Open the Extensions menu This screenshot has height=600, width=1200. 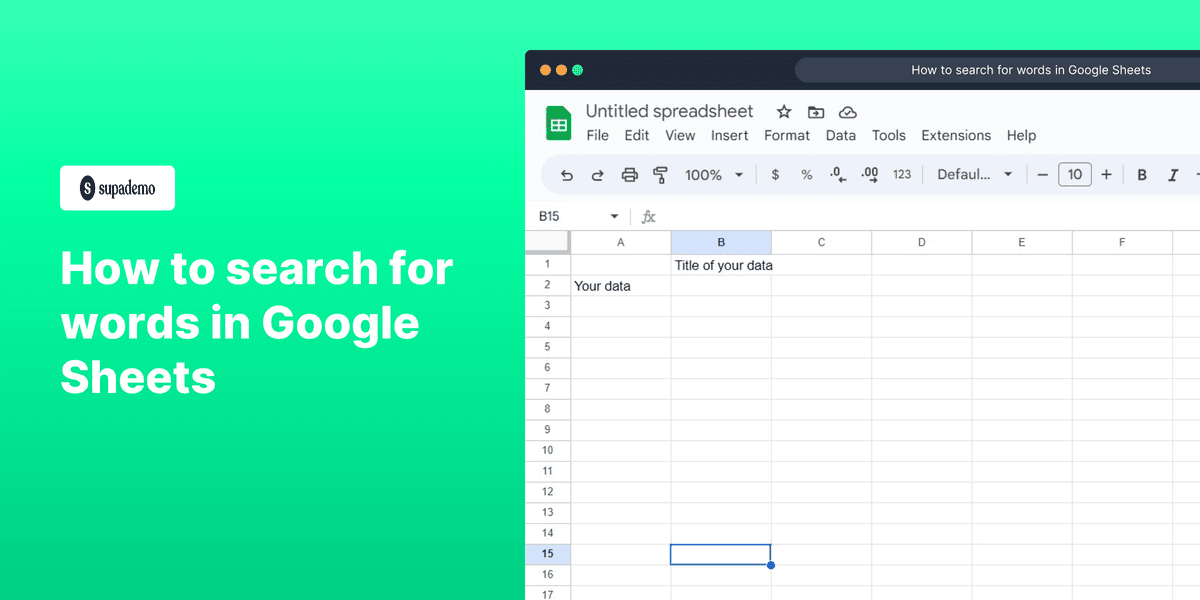pos(956,135)
